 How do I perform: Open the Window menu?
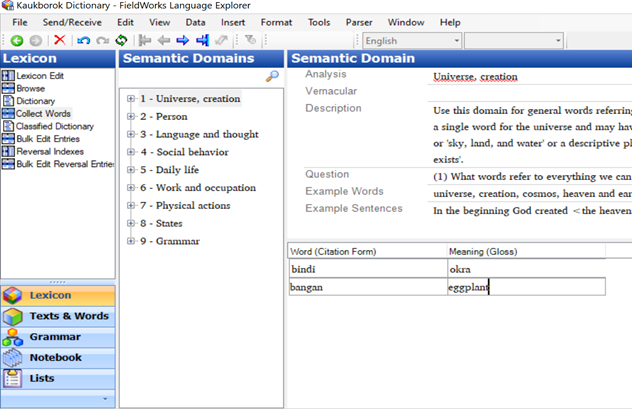pos(406,23)
